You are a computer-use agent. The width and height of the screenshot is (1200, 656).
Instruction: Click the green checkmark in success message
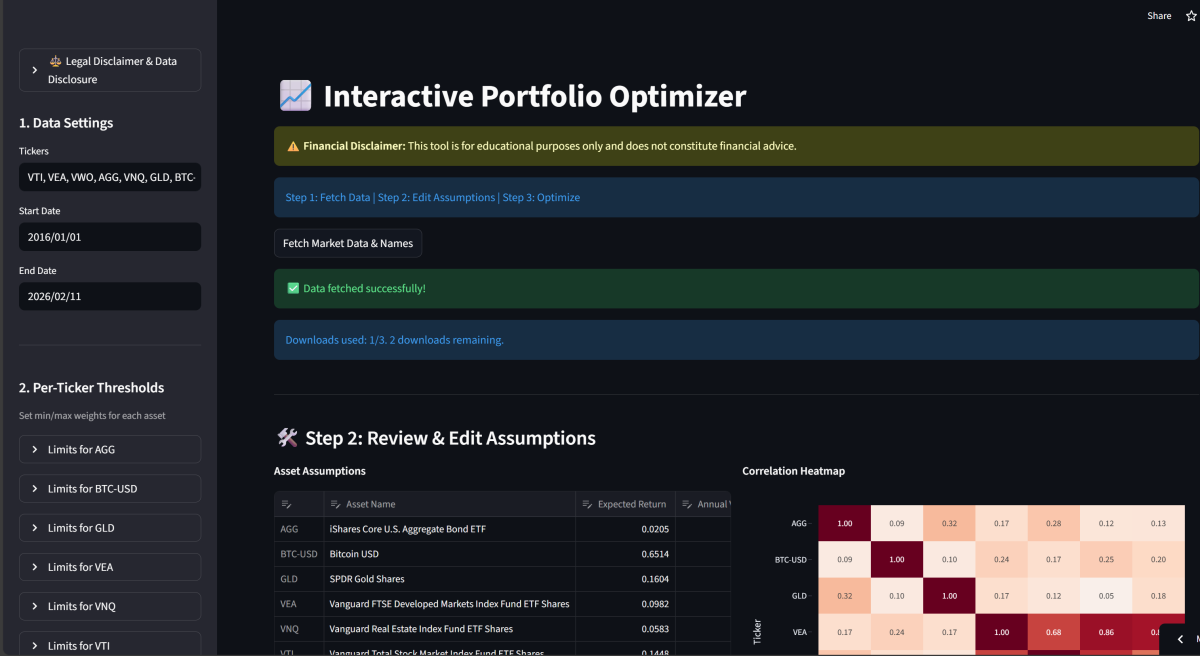tap(293, 288)
